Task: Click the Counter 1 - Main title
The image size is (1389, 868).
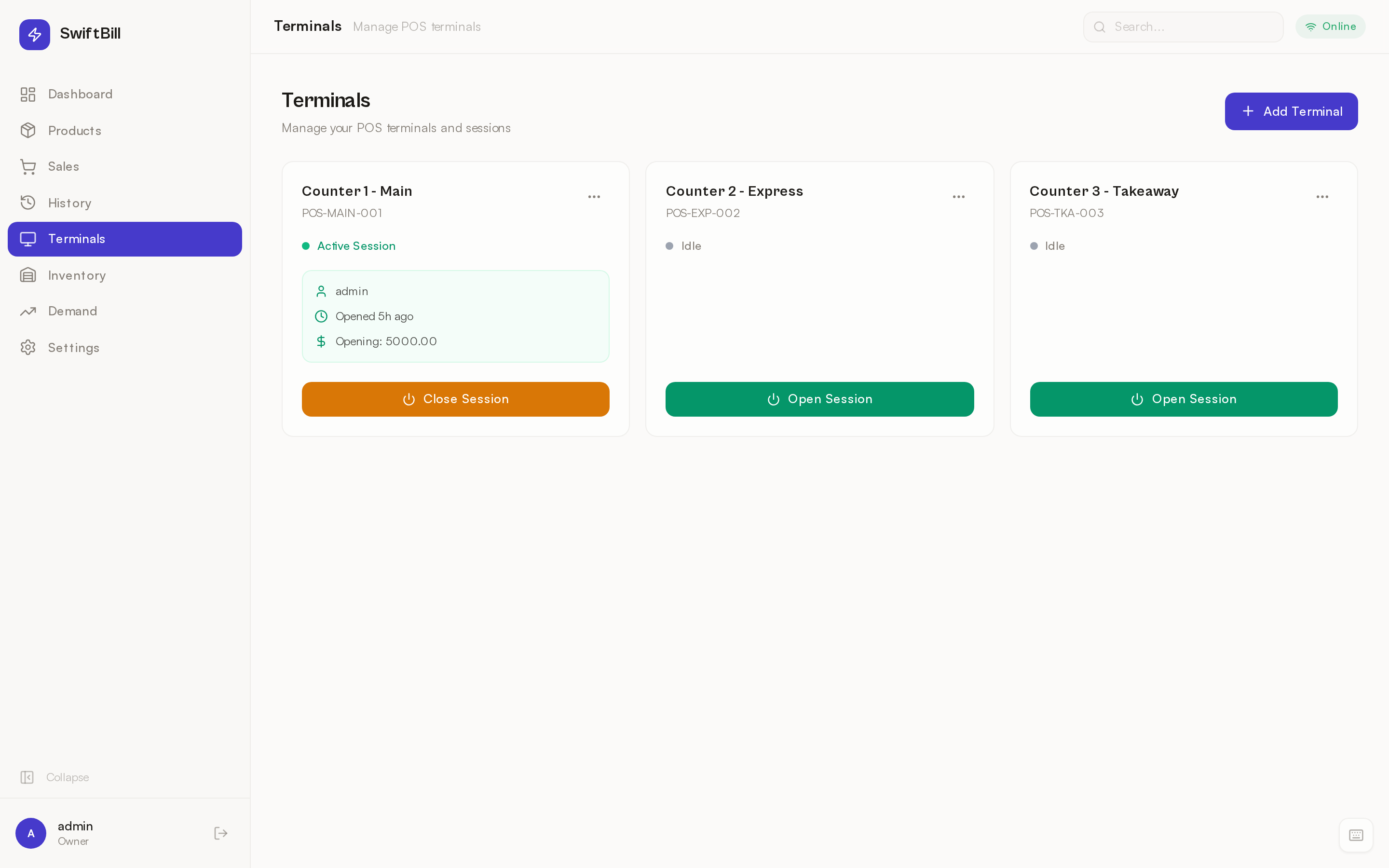Action: coord(357,191)
